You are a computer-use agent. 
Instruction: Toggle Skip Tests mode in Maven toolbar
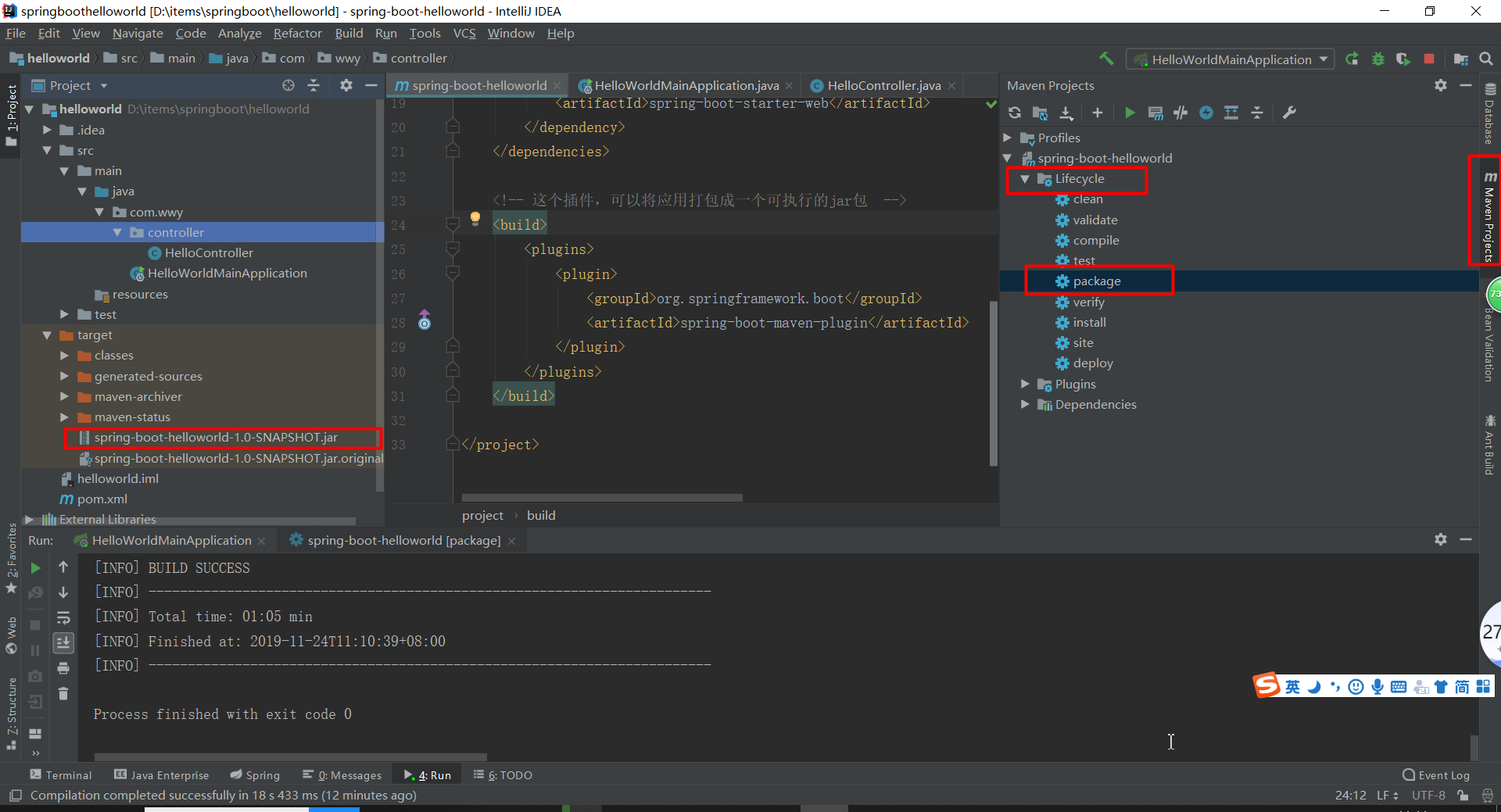click(1206, 113)
